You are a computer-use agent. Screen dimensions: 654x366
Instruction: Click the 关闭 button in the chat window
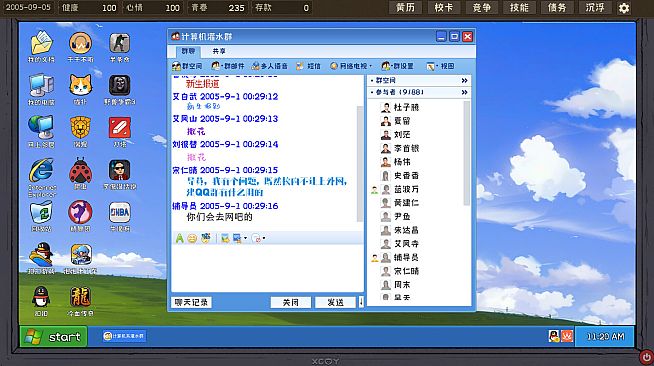tap(290, 302)
